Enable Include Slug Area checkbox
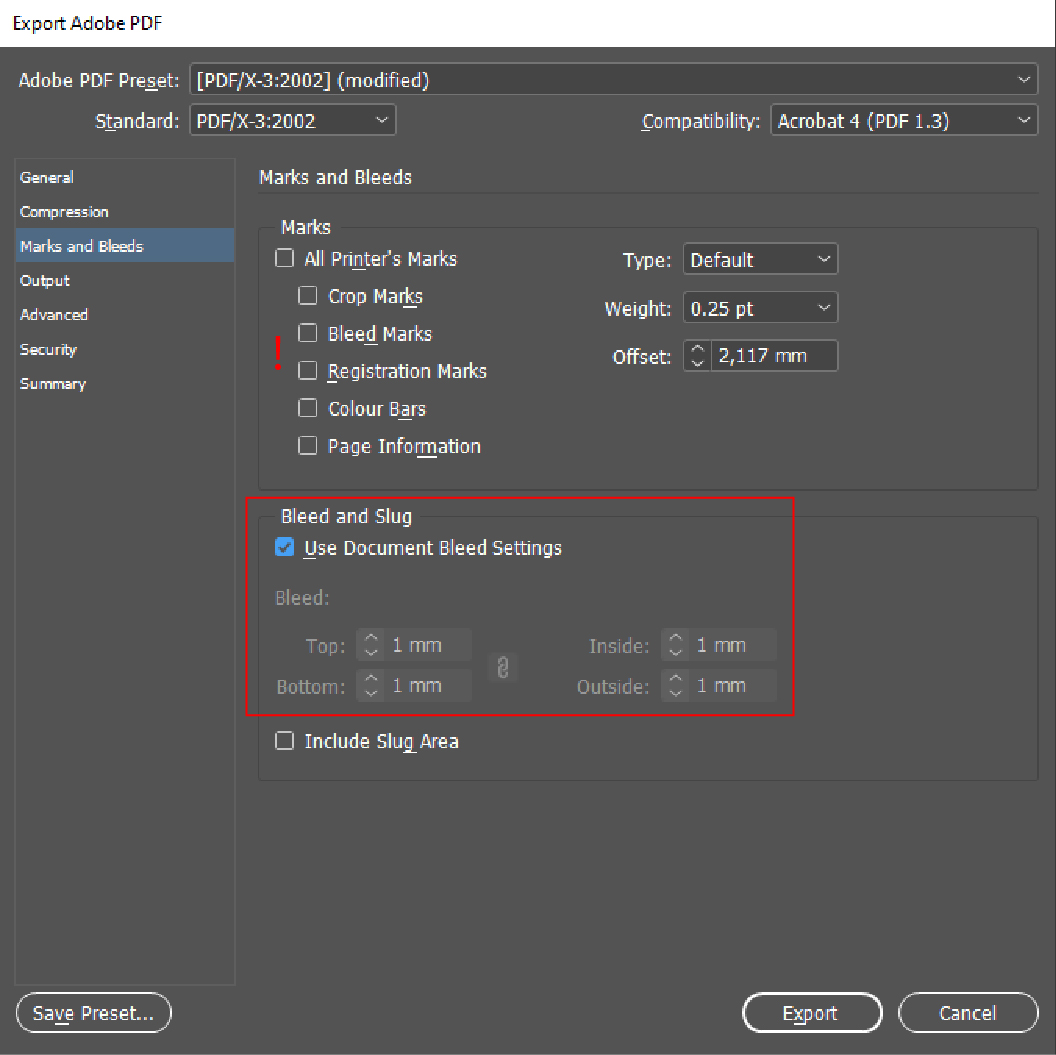Image resolution: width=1056 pixels, height=1055 pixels. [x=285, y=741]
